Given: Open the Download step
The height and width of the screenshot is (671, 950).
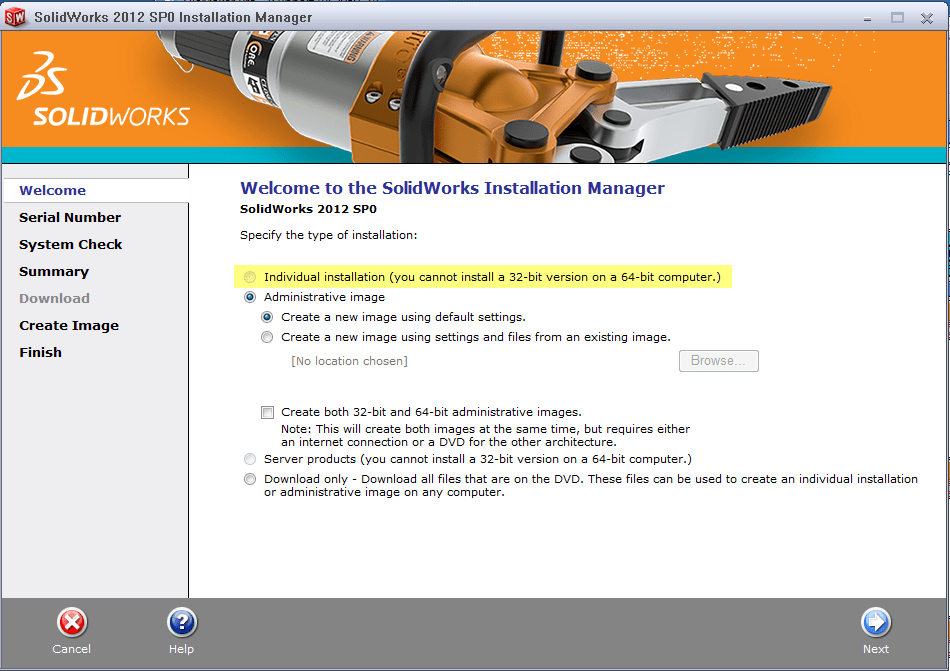Looking at the screenshot, I should coord(55,299).
